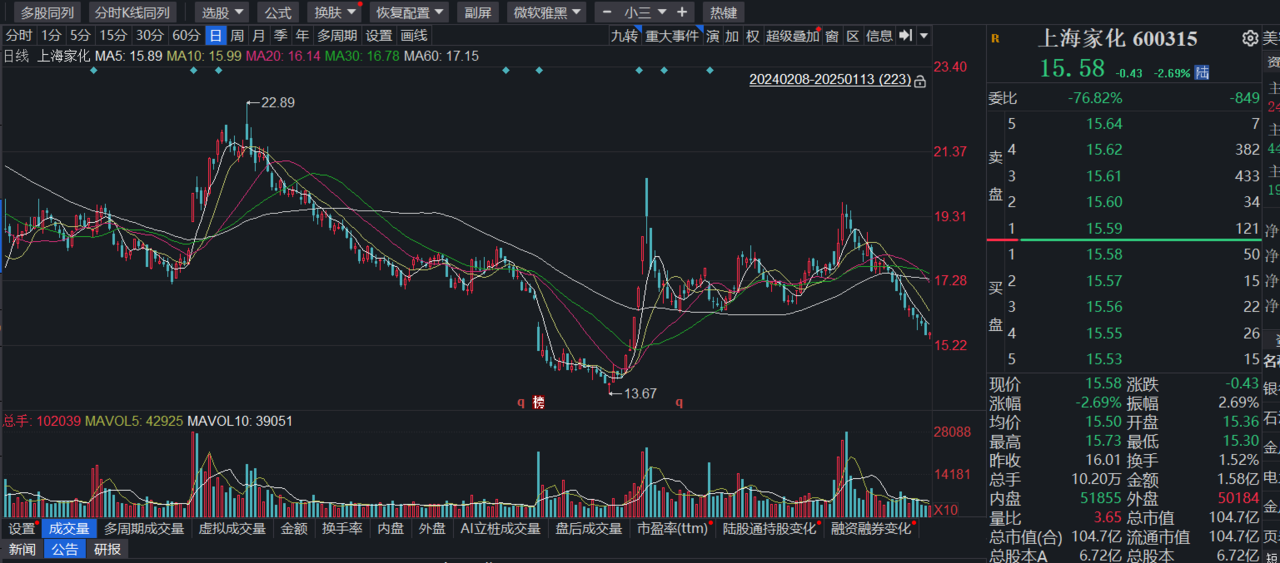Select the 30分 period
Screen dimensions: 1280x563
[150, 36]
